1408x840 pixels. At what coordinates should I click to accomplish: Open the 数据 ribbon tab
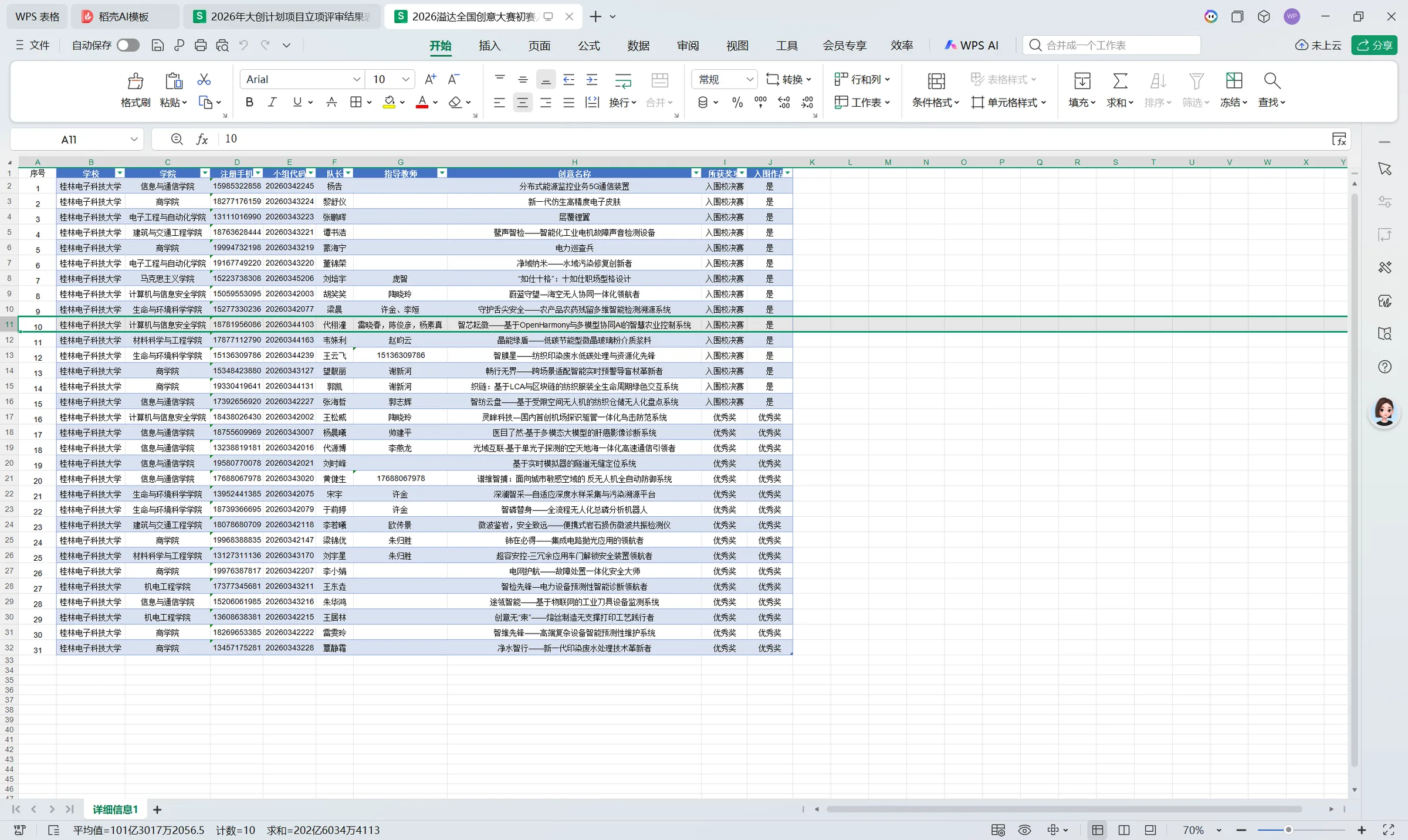638,46
